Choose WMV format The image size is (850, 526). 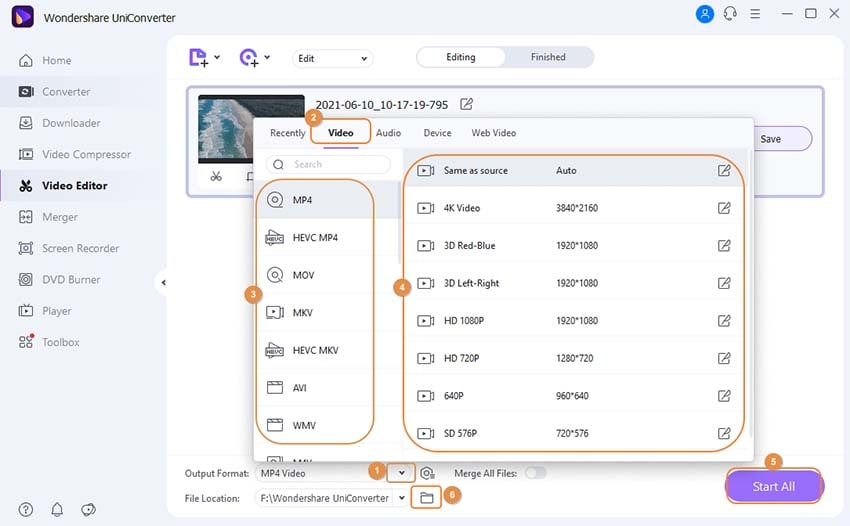327,425
